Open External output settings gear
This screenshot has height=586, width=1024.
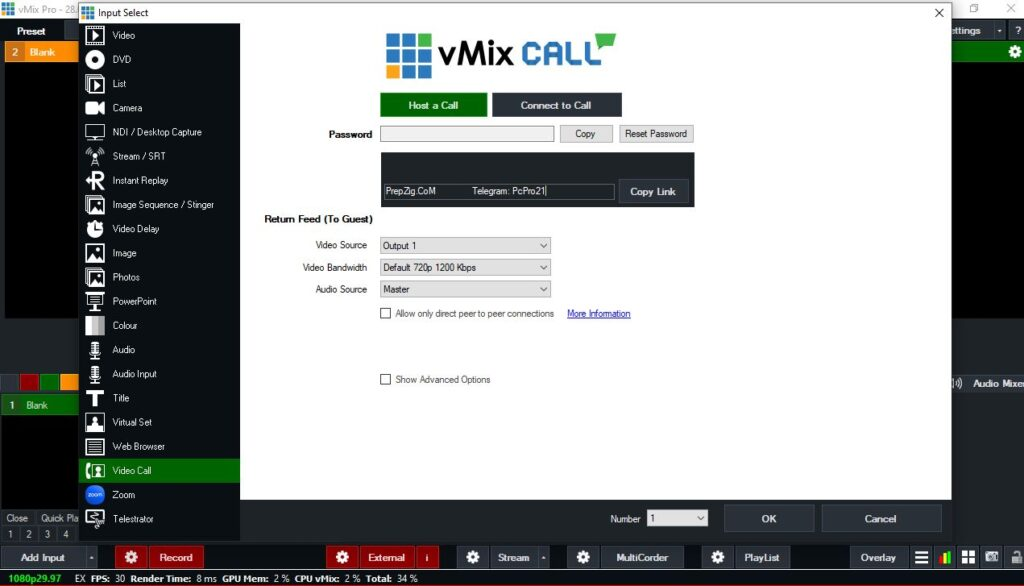click(342, 557)
